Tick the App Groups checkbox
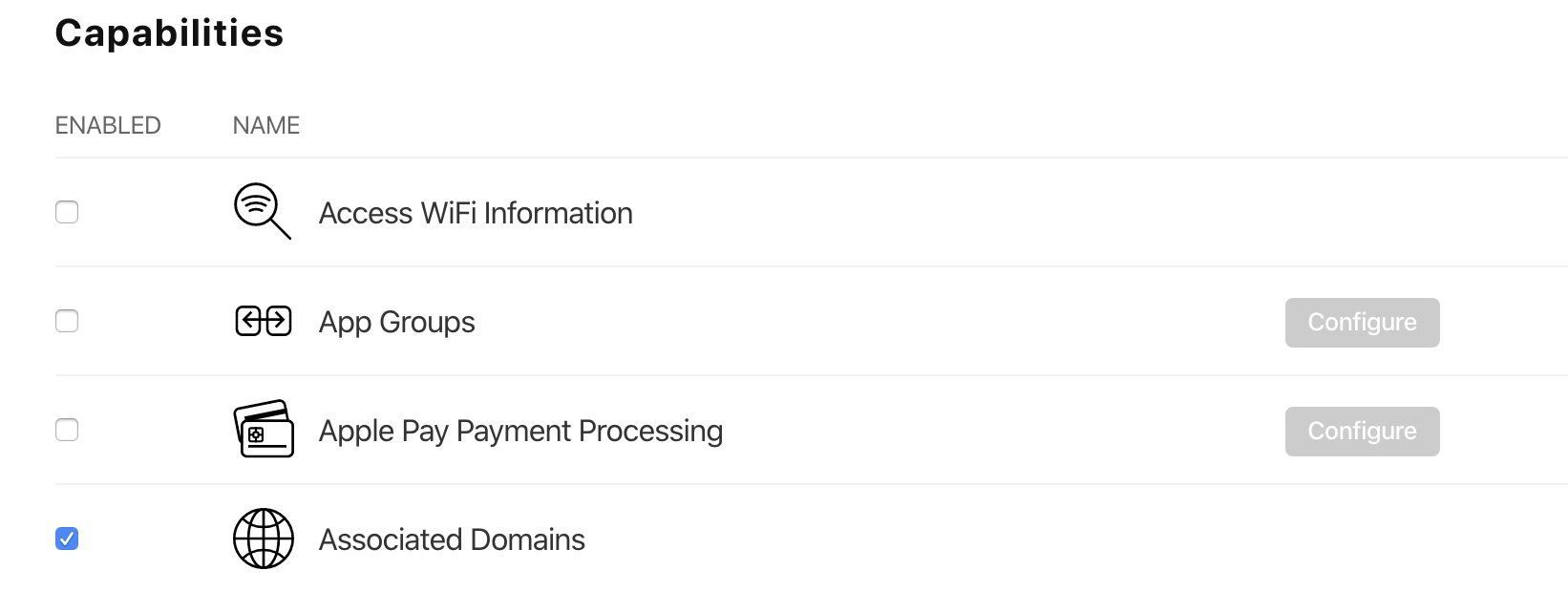This screenshot has width=1568, height=592. click(x=67, y=321)
